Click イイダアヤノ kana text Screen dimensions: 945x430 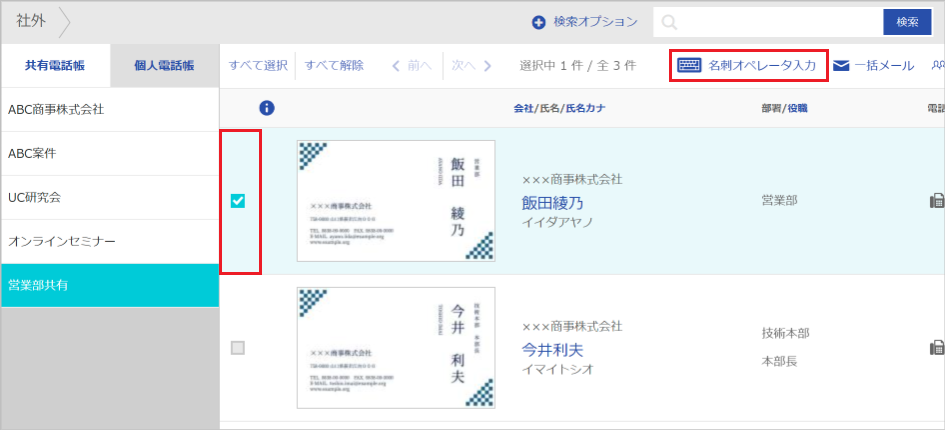point(557,222)
